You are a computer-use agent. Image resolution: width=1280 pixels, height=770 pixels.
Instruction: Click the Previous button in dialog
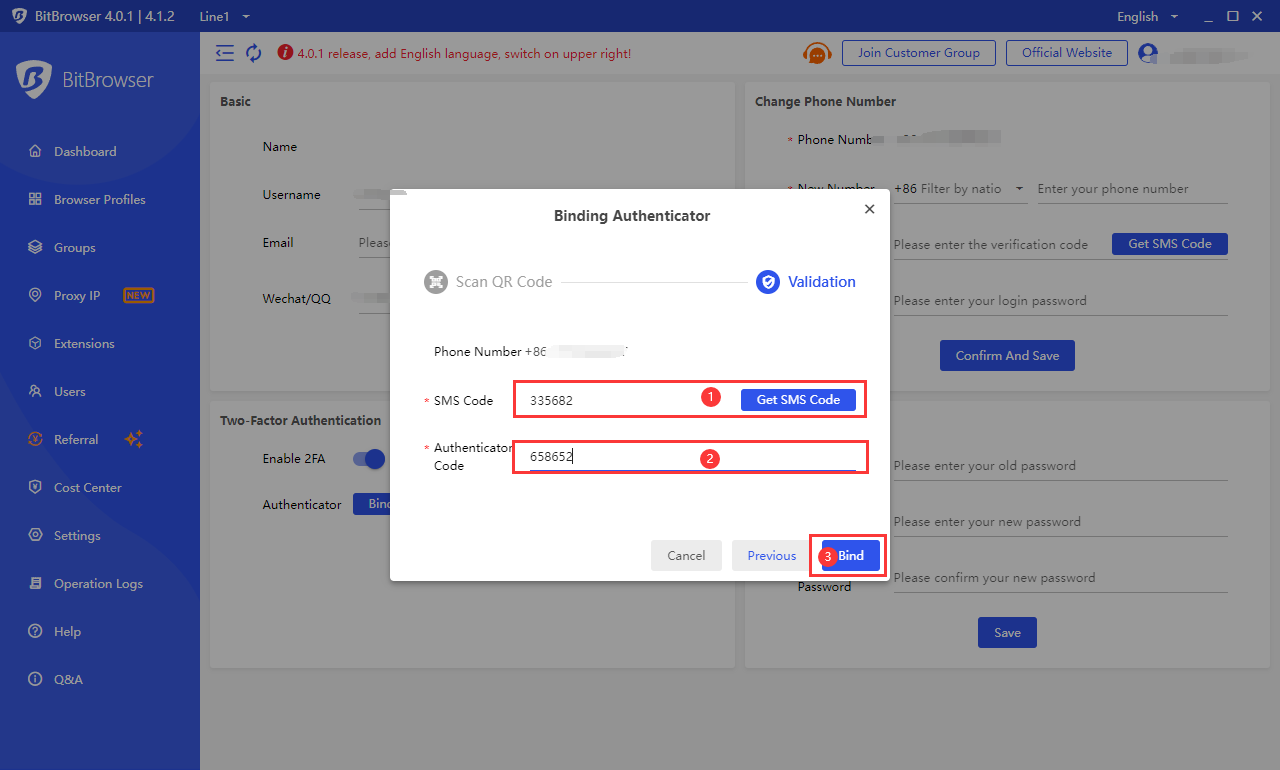tap(772, 556)
